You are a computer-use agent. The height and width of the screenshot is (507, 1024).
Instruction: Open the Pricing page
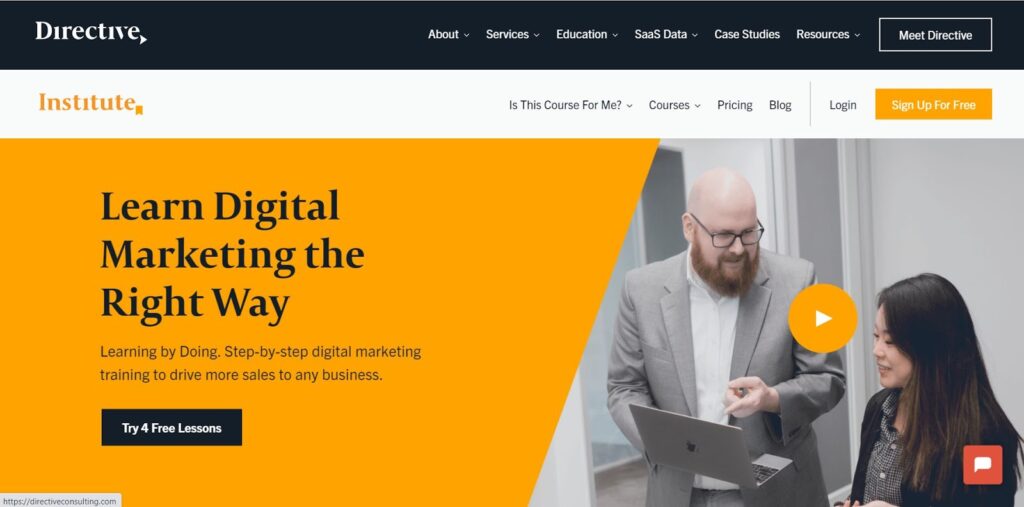[735, 105]
